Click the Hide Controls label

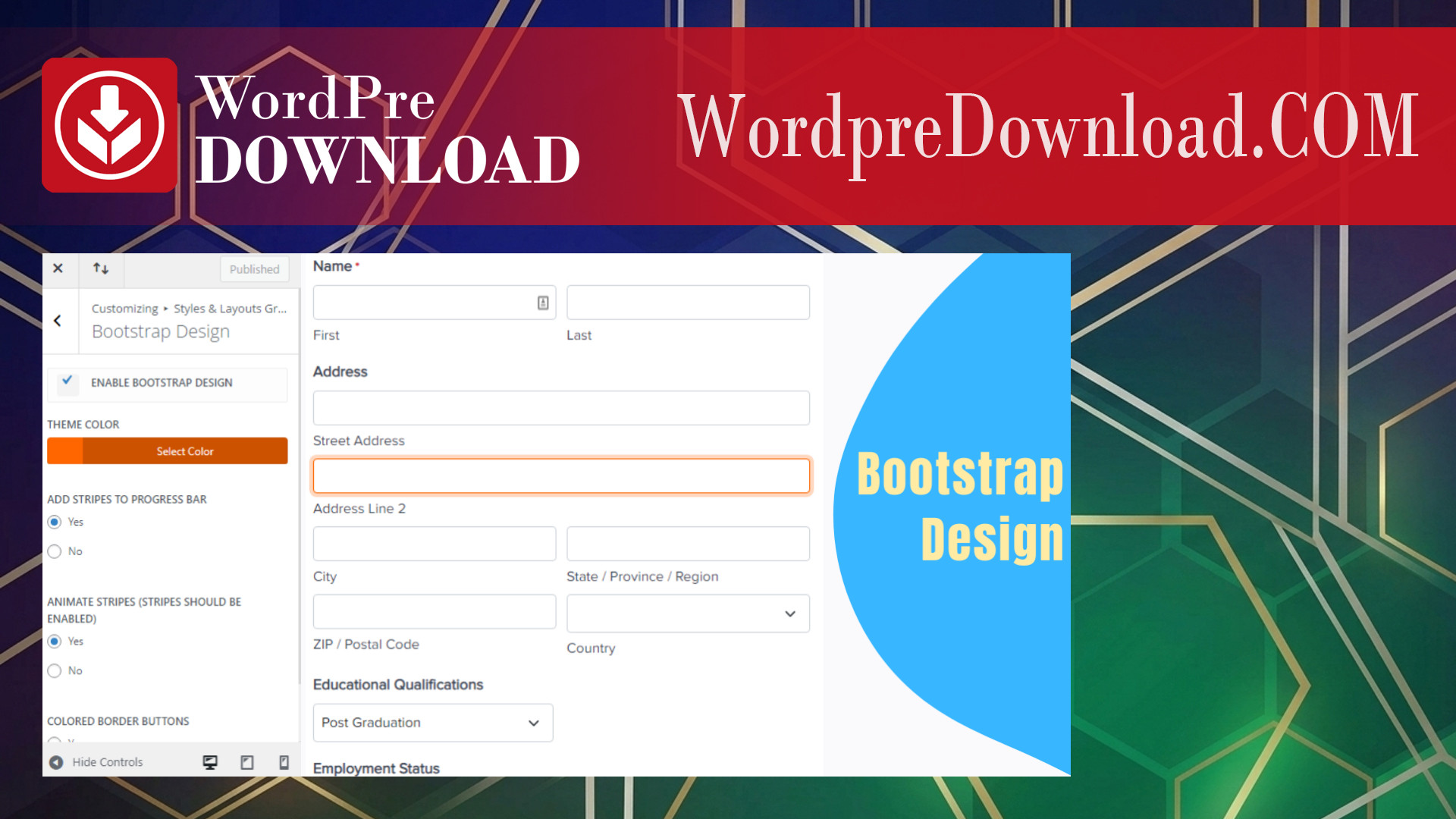(108, 762)
